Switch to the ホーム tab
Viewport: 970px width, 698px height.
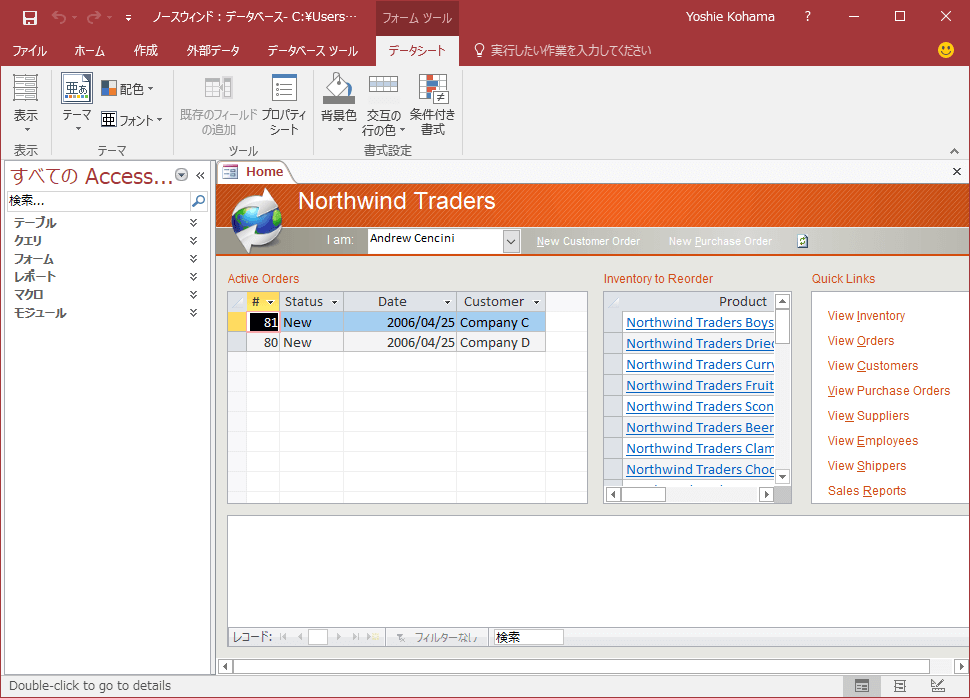coord(89,51)
